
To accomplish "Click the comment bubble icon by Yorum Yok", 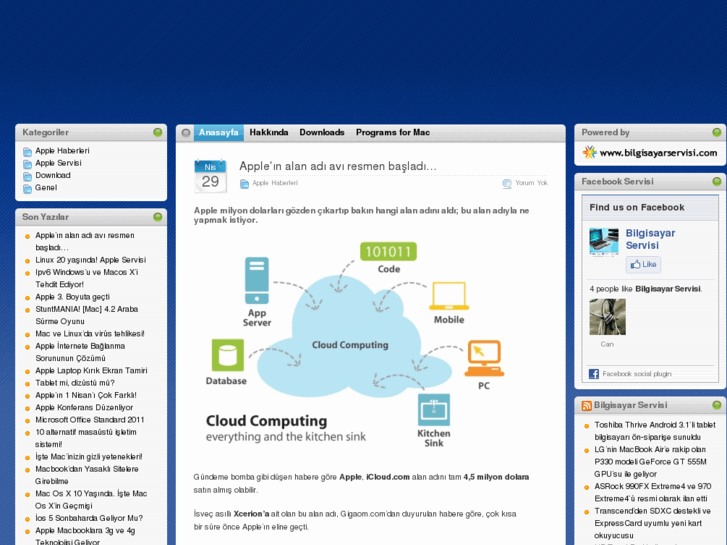I will pyautogui.click(x=507, y=184).
